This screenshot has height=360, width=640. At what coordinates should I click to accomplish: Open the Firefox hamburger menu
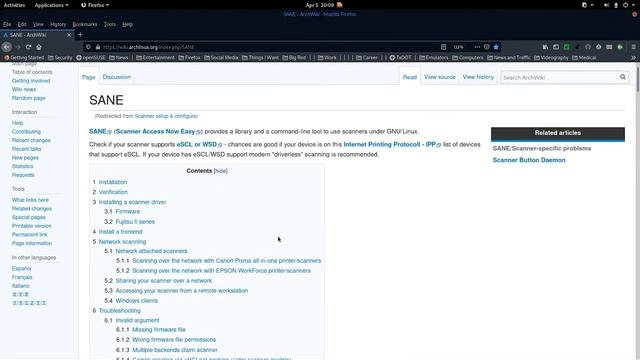coord(633,47)
